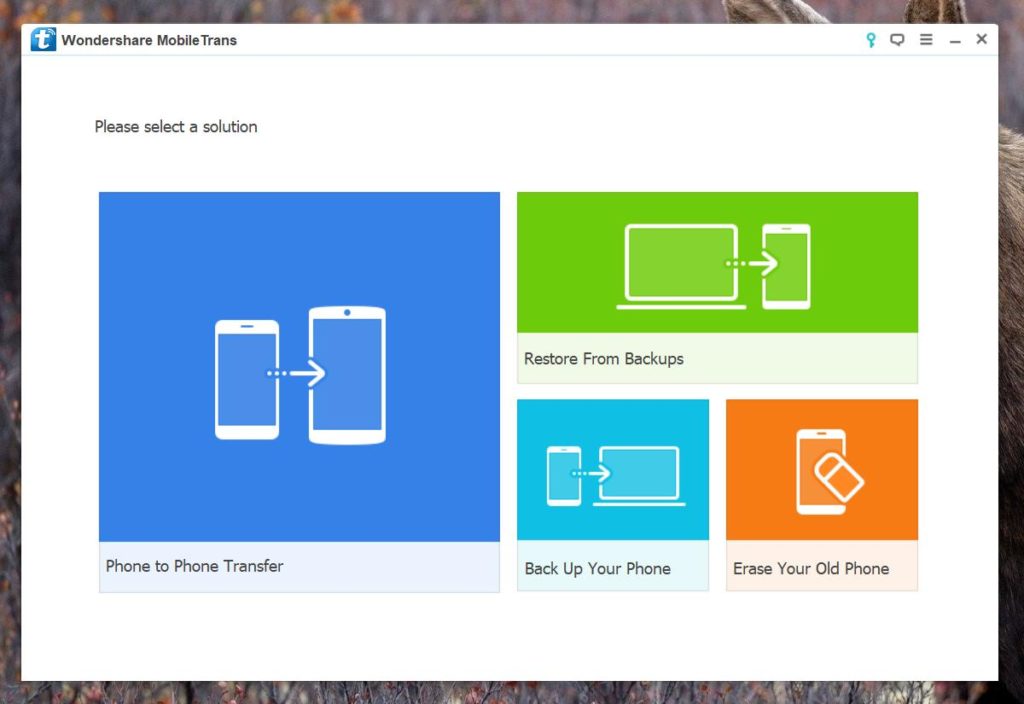Open the hamburger menu icon
Viewport: 1024px width, 704px height.
(x=925, y=39)
